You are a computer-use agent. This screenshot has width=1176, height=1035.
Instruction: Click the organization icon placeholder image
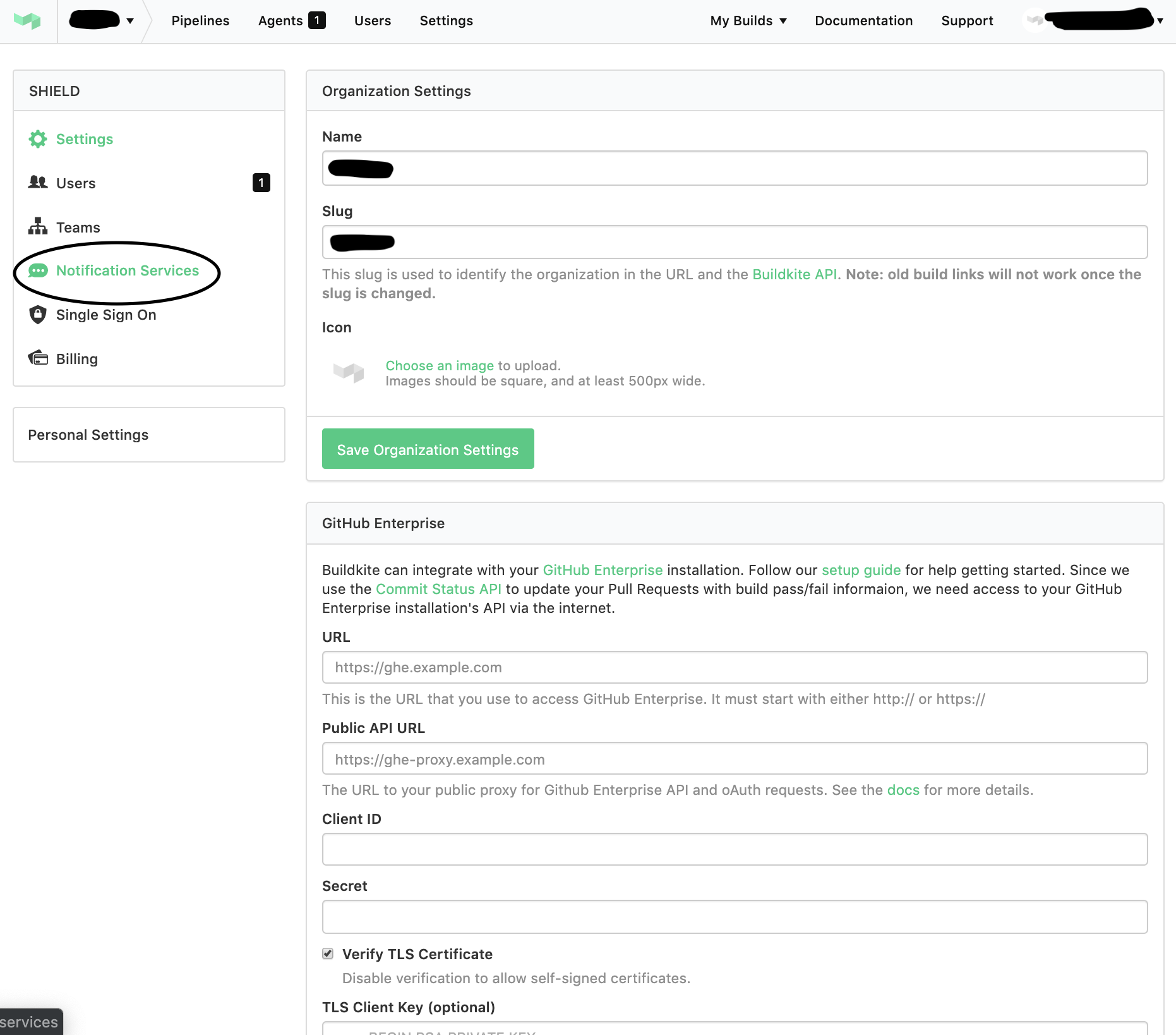pos(349,372)
